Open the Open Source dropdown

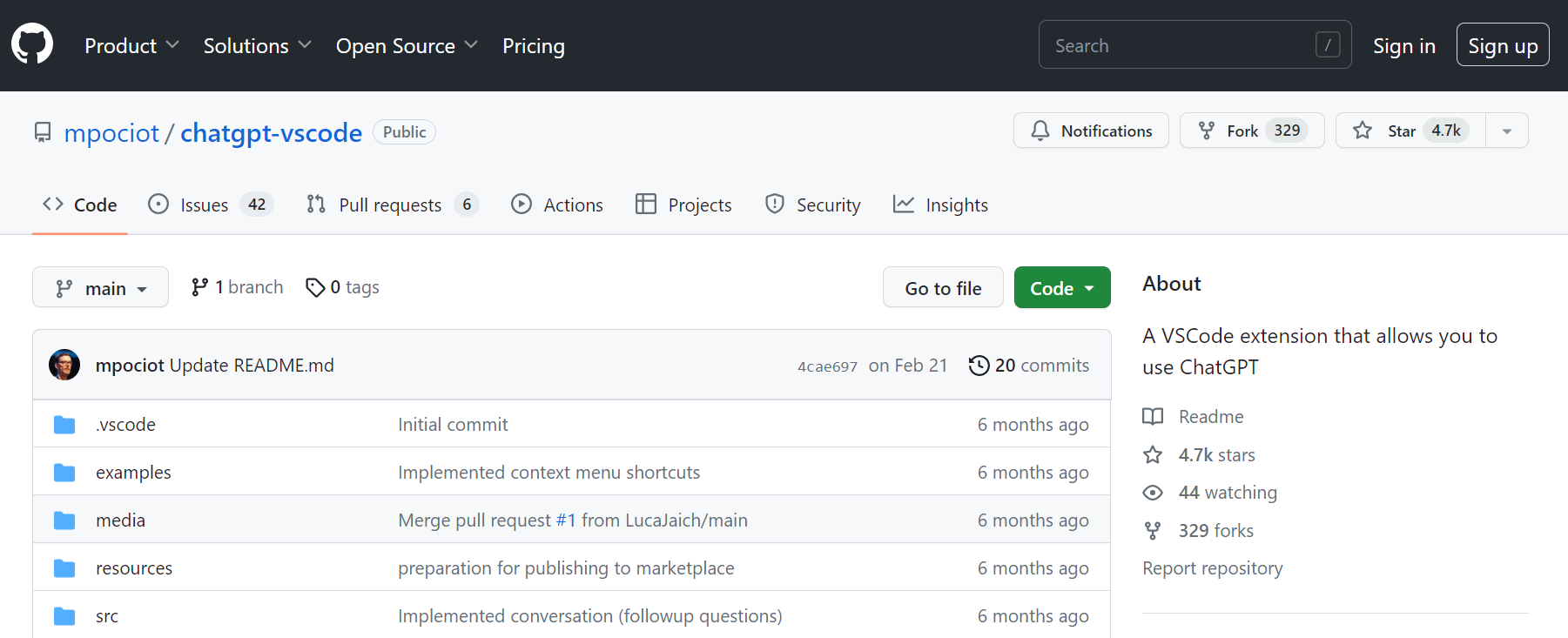[x=407, y=45]
